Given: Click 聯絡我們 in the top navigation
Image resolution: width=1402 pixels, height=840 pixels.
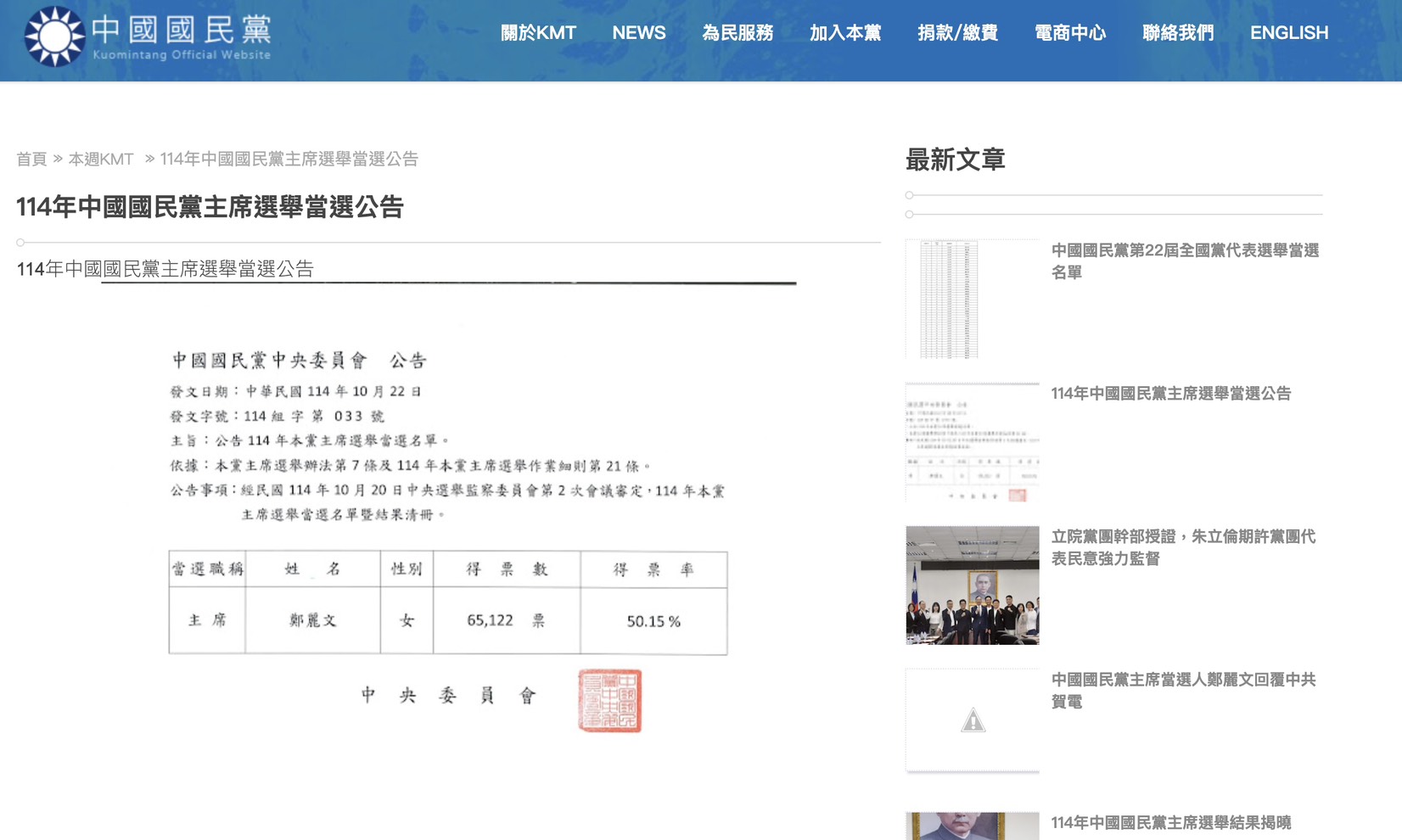Looking at the screenshot, I should 1177,33.
